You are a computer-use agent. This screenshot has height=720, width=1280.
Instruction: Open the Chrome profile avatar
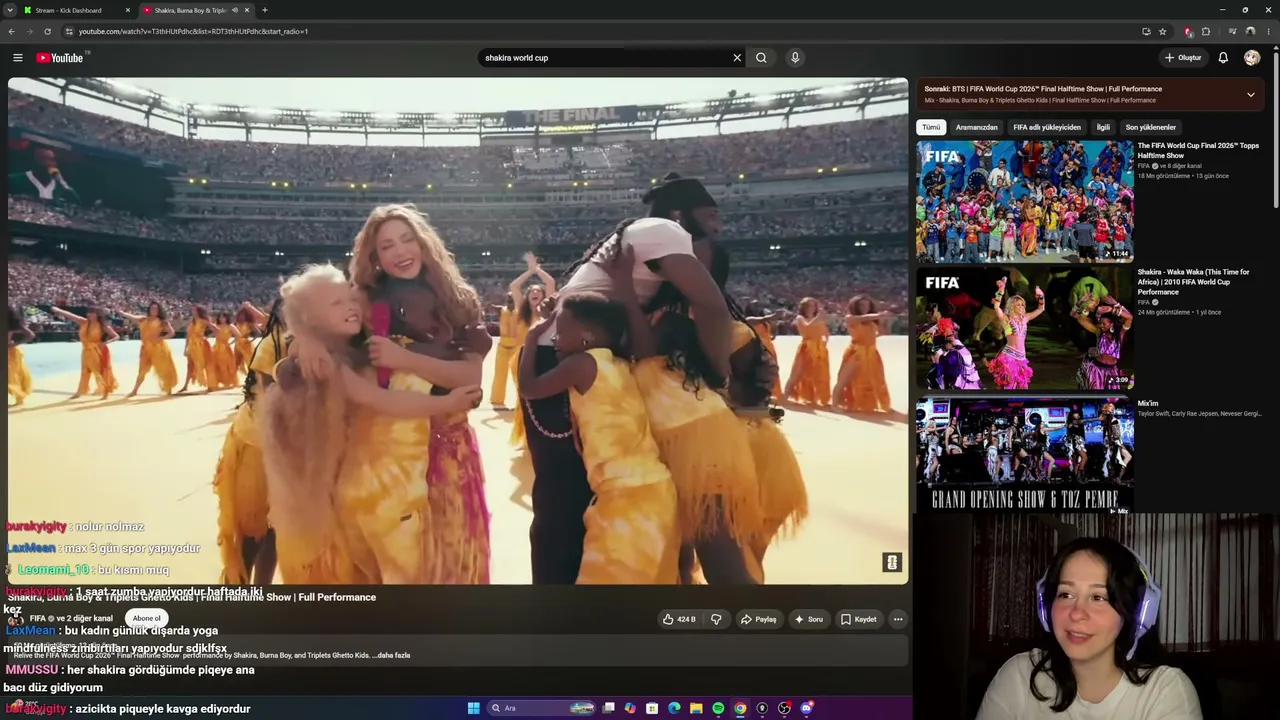point(1250,31)
